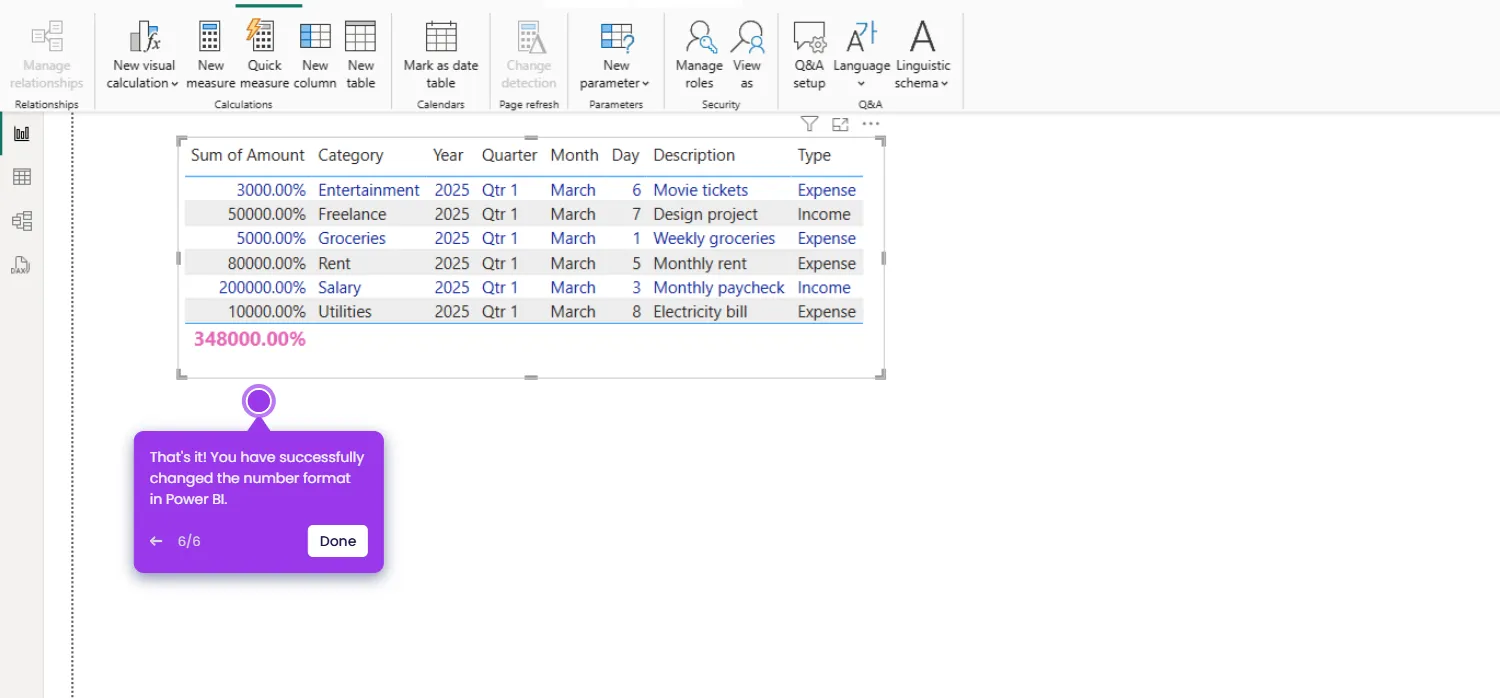Select the Groceries category cell
The image size is (1500, 698).
pyautogui.click(x=352, y=238)
